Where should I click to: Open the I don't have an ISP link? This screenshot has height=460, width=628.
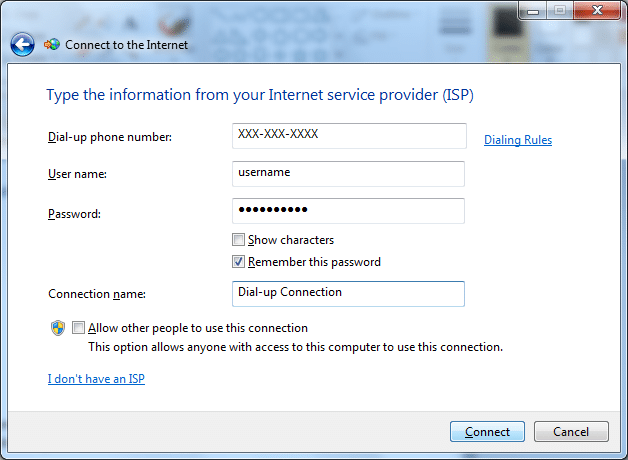pos(96,379)
